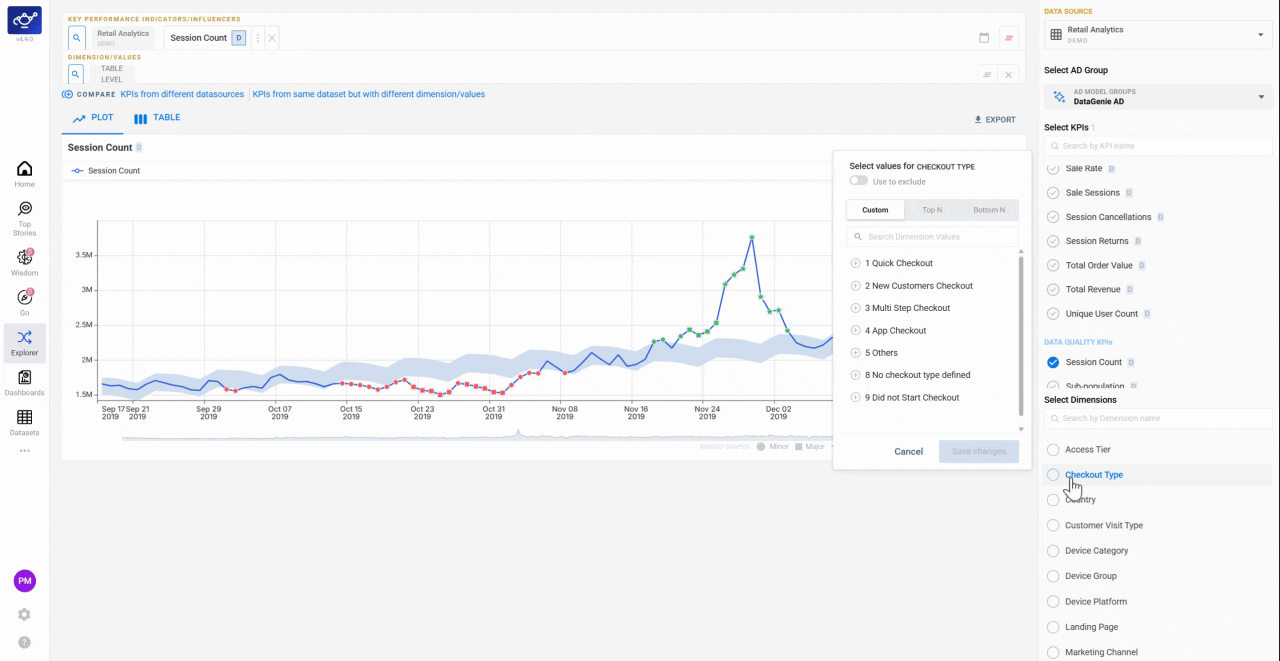Image resolution: width=1280 pixels, height=661 pixels.
Task: Uncheck the Session Count KPI
Action: pos(1053,362)
